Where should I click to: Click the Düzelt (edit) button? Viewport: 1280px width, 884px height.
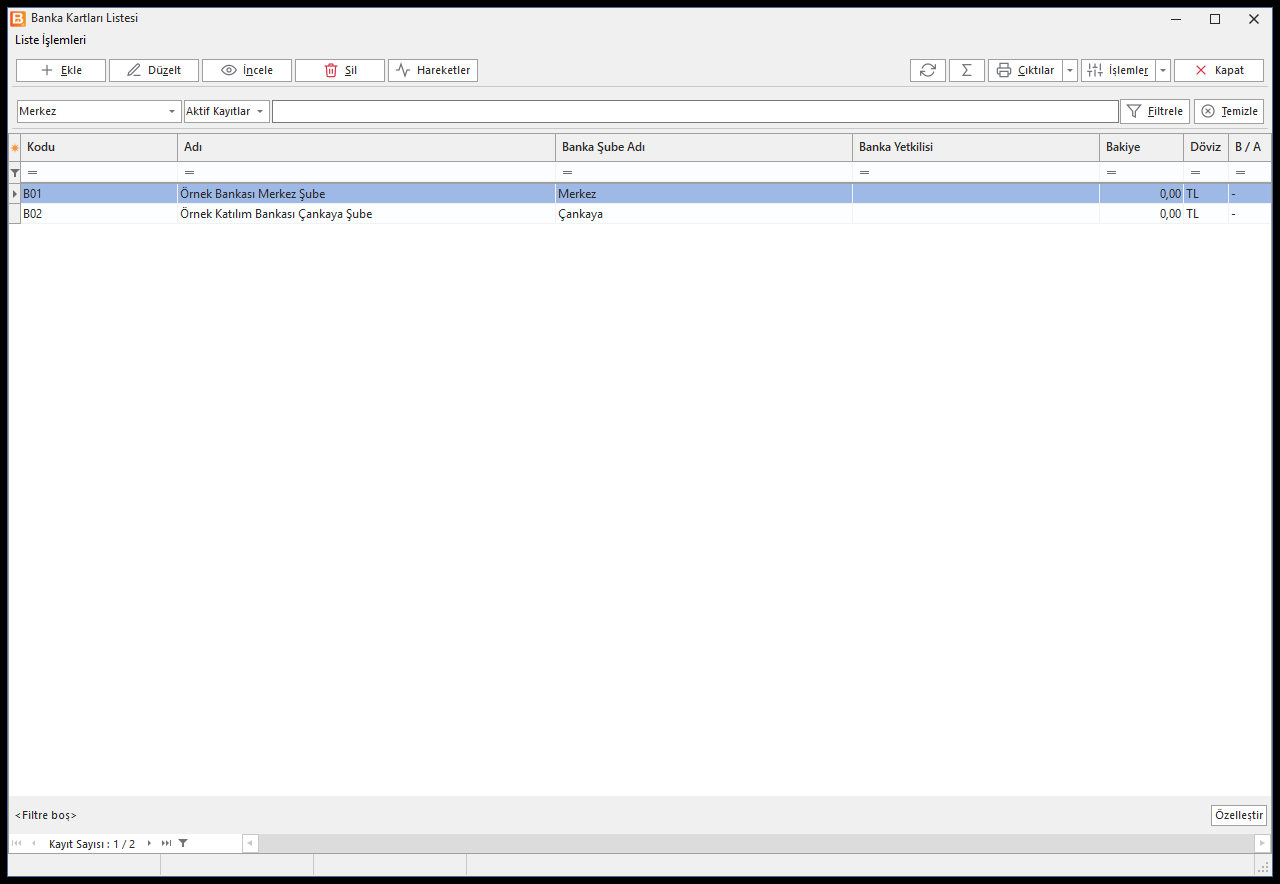tap(154, 70)
